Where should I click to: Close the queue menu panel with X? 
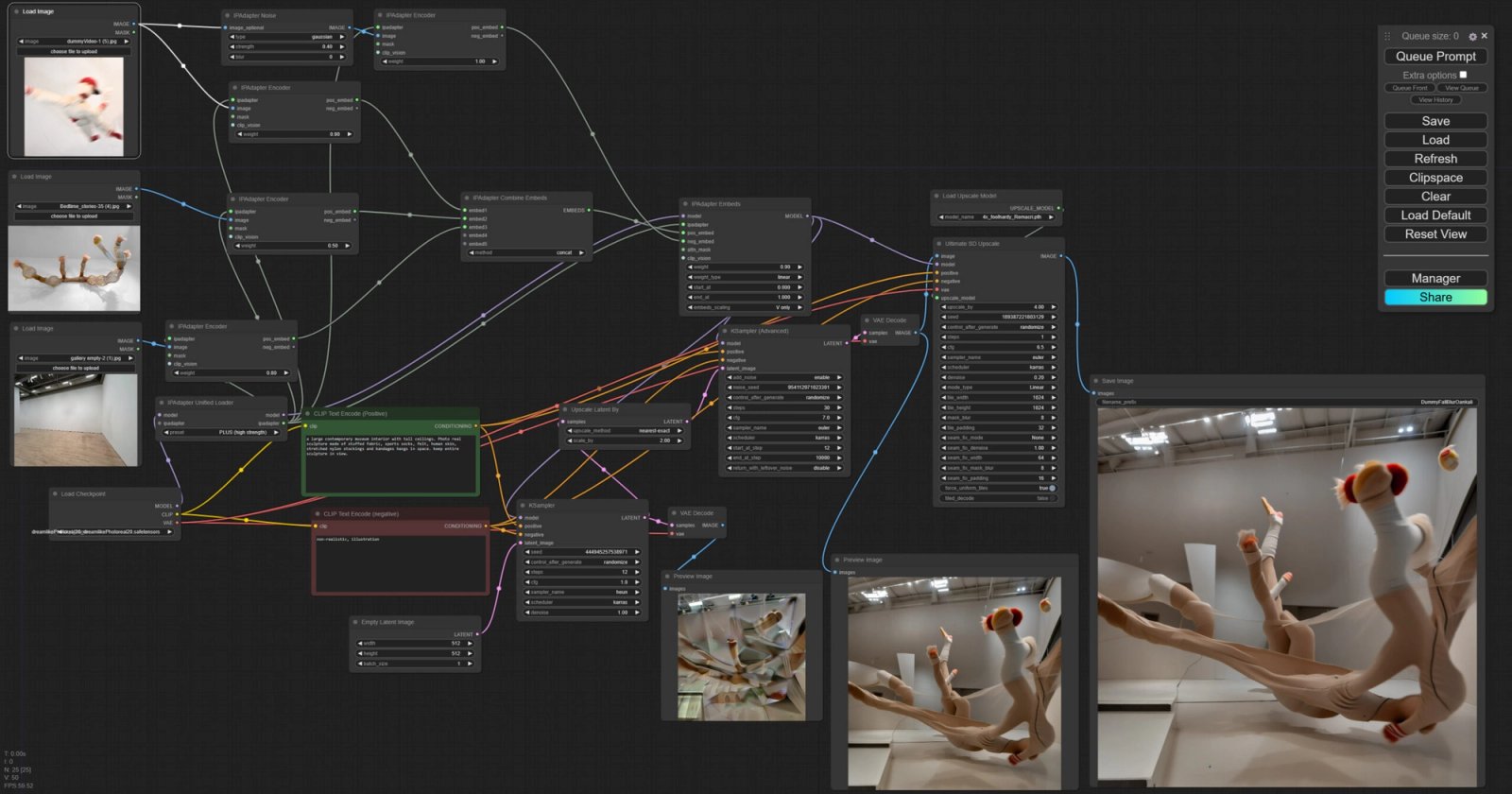pyautogui.click(x=1484, y=36)
